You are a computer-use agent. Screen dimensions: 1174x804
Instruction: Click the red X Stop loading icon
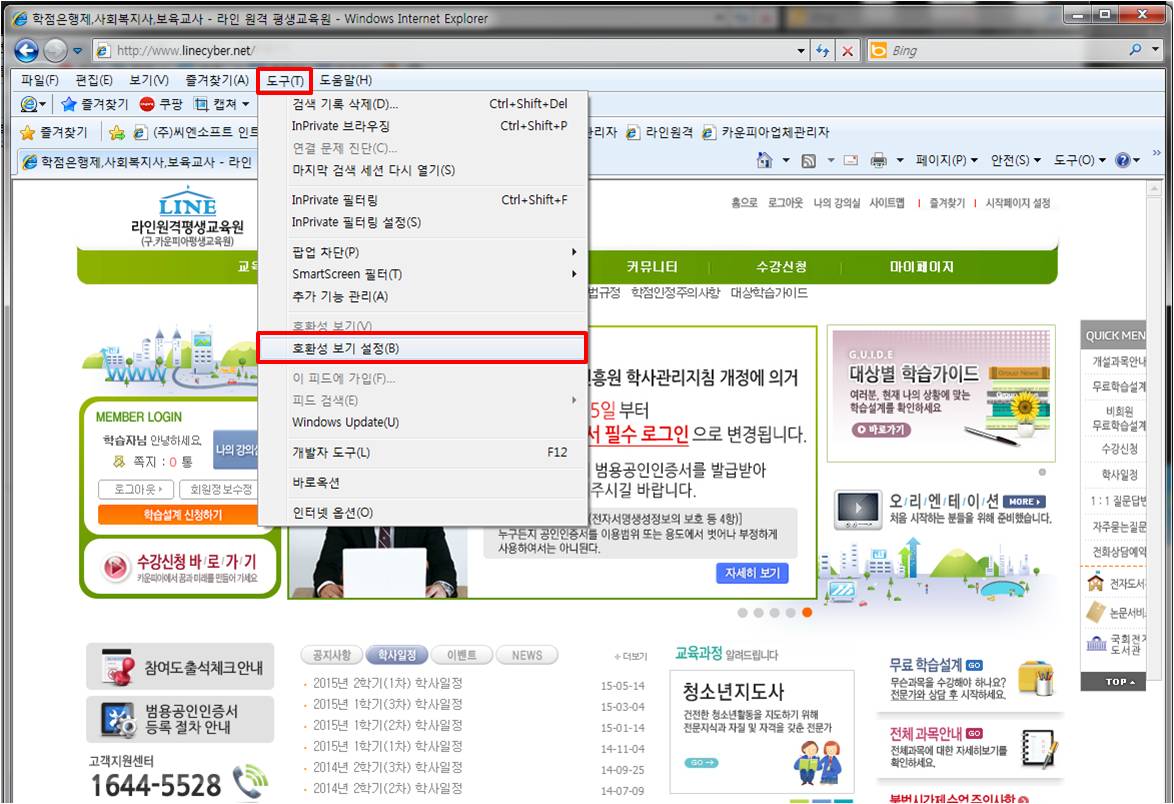coord(847,51)
